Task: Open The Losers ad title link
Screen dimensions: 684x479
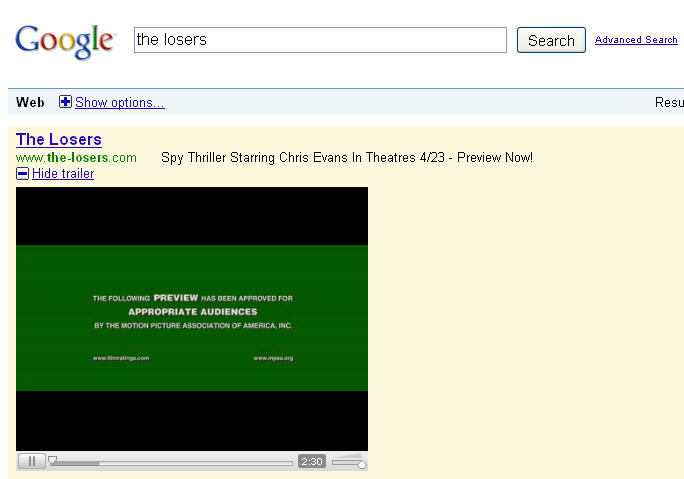Action: (x=59, y=139)
